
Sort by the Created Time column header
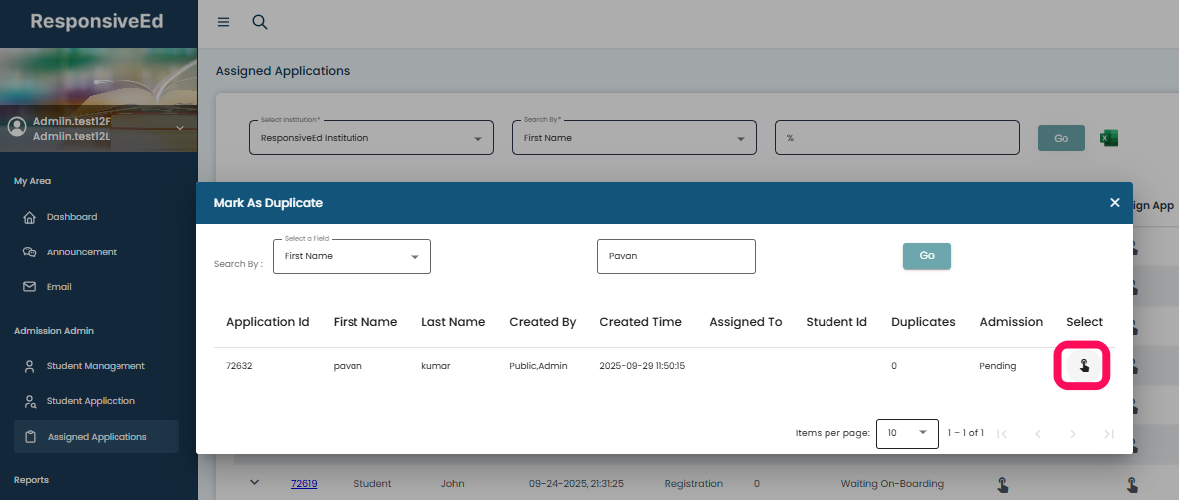640,322
